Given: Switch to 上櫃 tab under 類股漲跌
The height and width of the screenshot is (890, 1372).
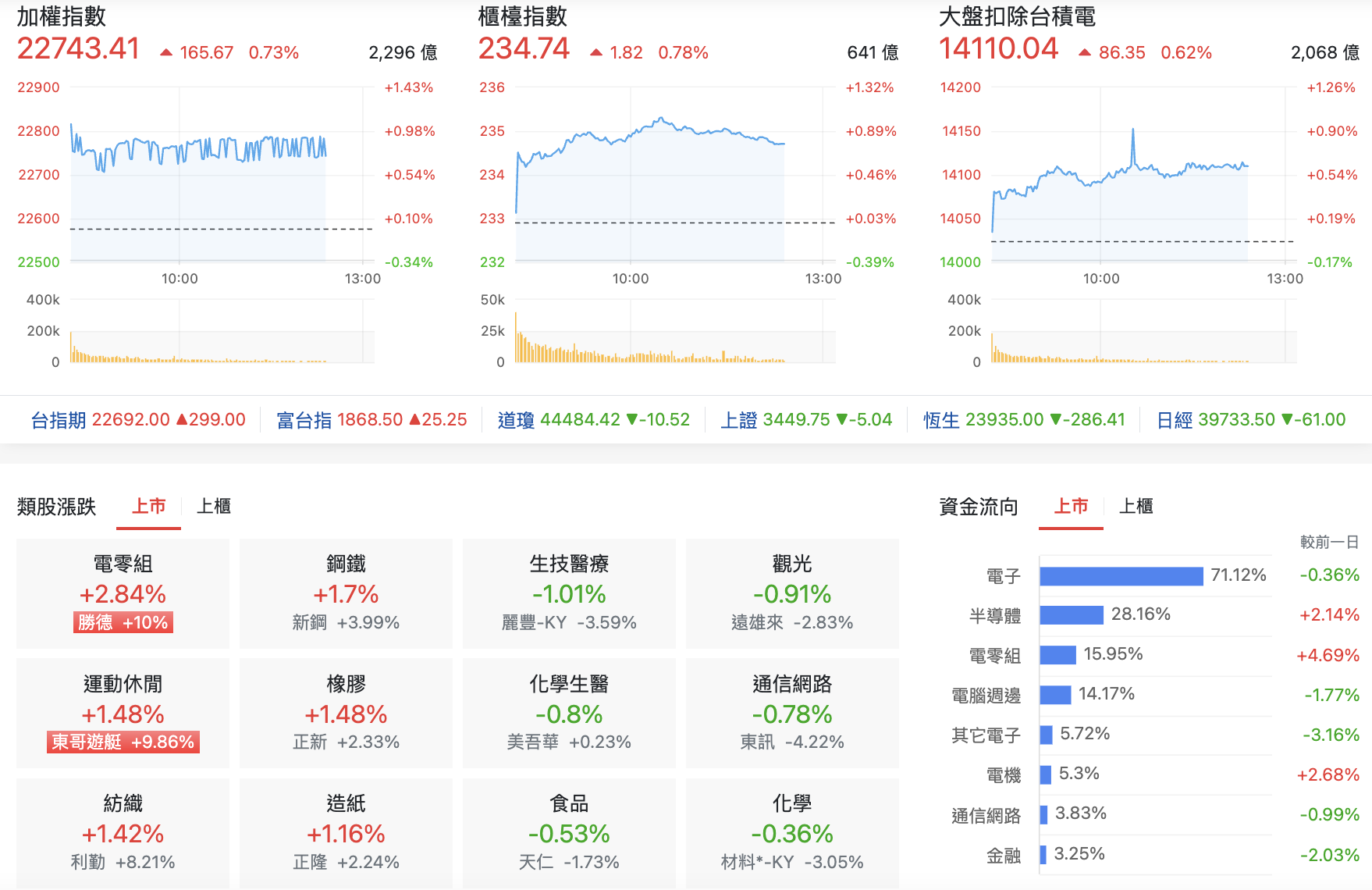Looking at the screenshot, I should click(x=214, y=507).
